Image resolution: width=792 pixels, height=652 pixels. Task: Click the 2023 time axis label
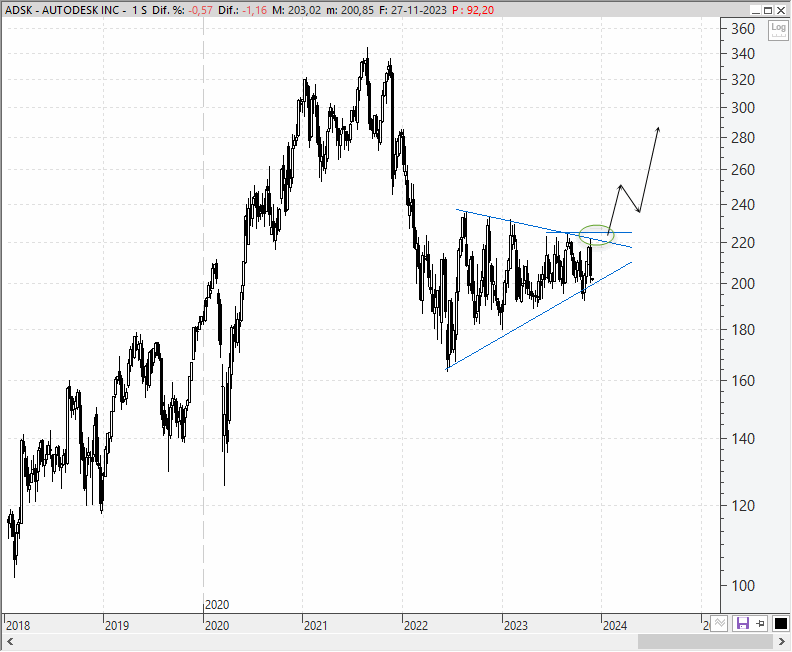[516, 626]
